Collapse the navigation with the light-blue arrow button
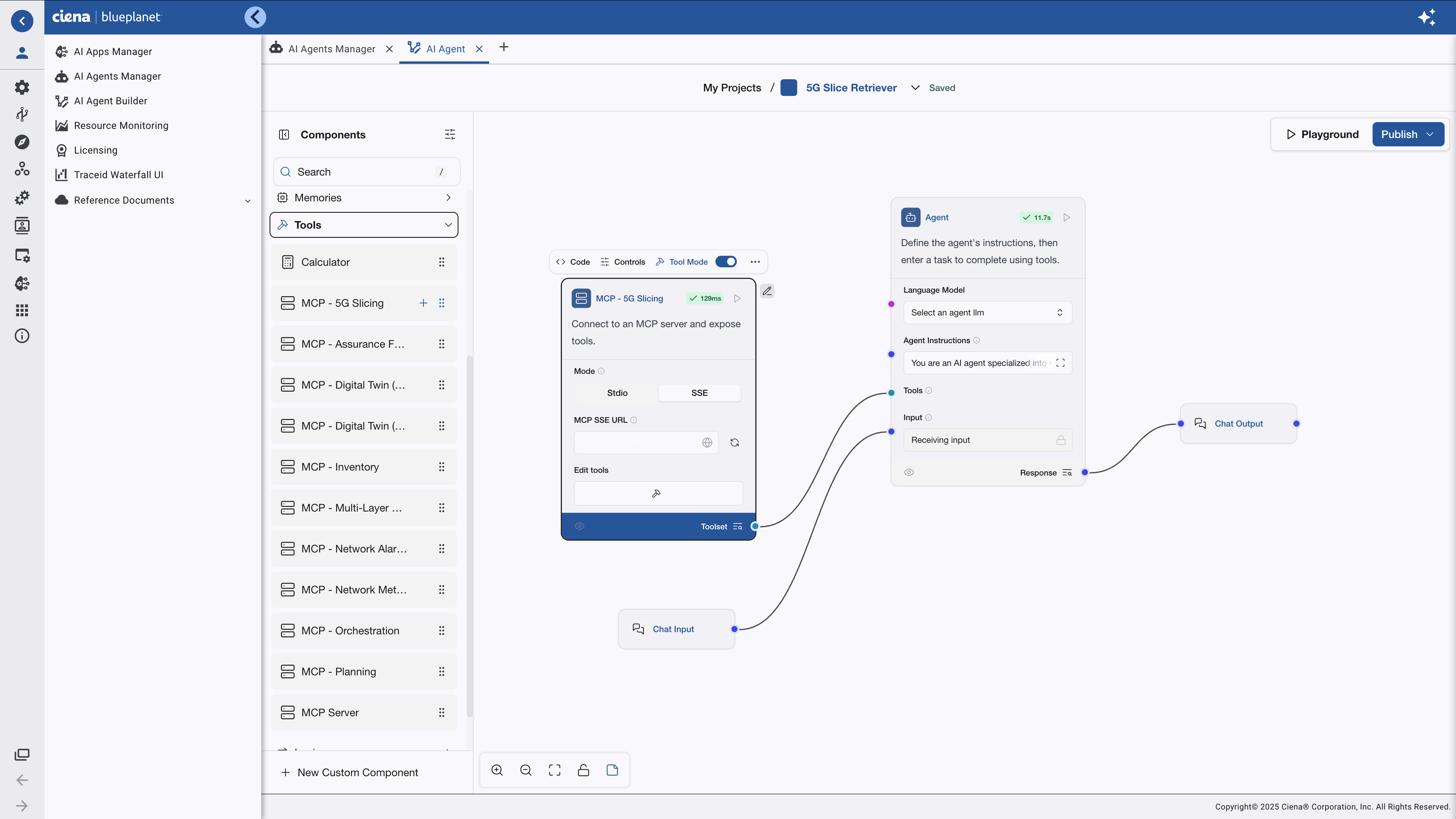 (255, 17)
